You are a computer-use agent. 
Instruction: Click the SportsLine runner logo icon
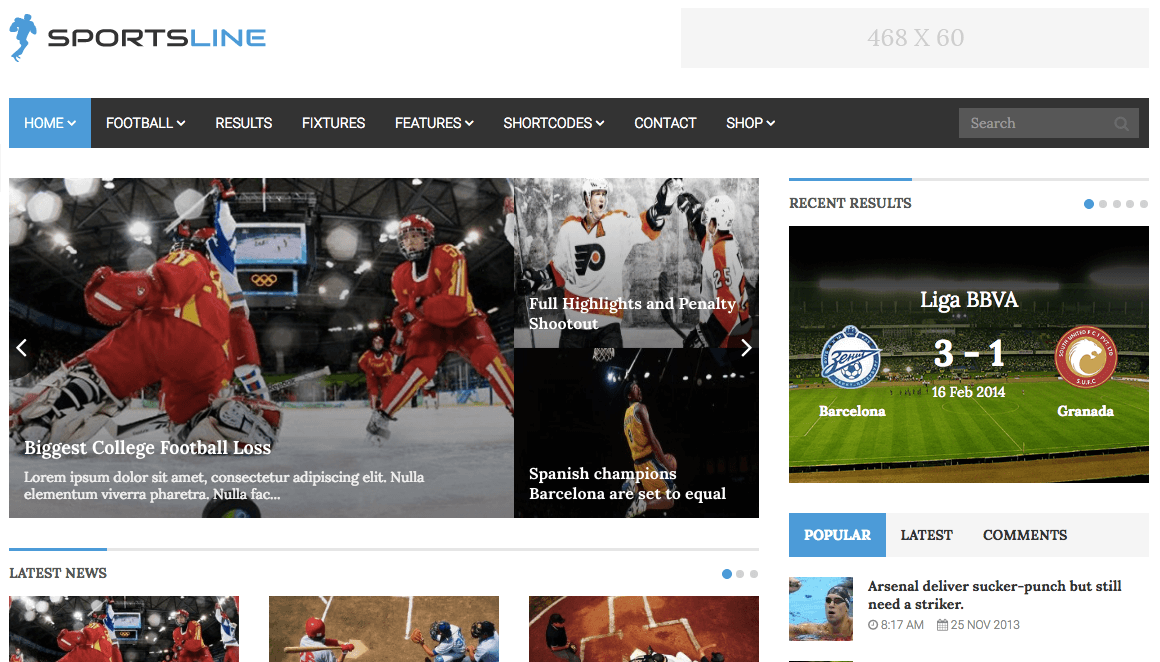(23, 38)
